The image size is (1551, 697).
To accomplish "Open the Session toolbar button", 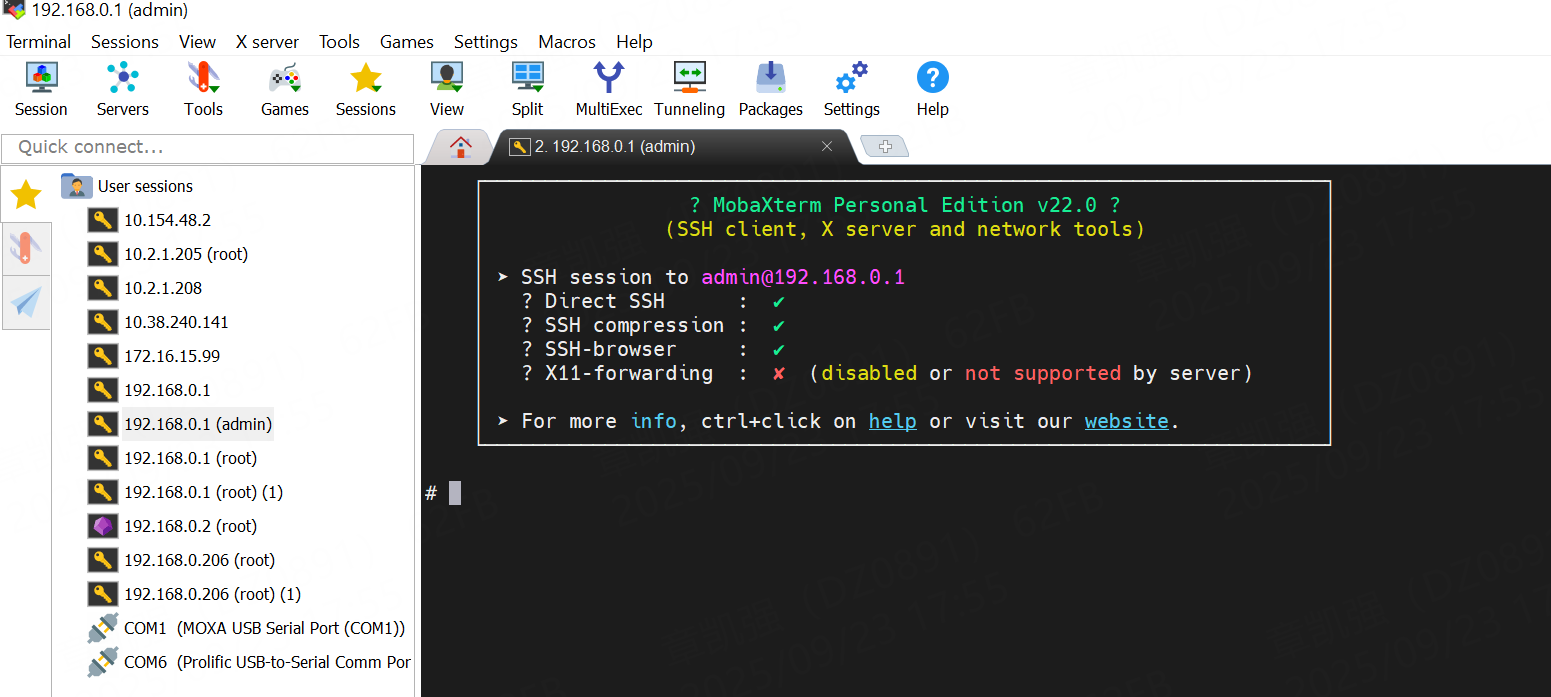I will [41, 89].
